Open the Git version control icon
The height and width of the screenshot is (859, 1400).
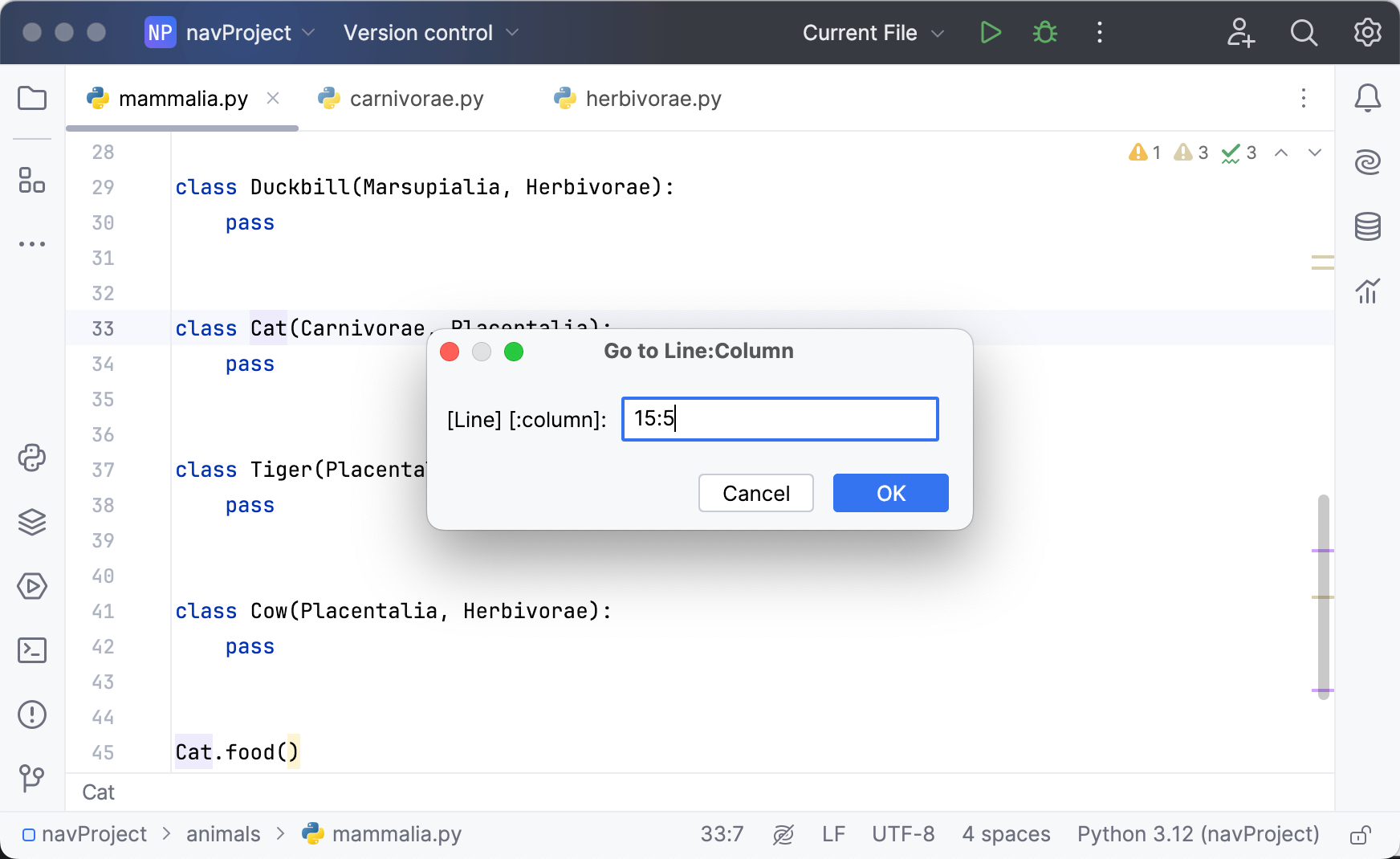coord(32,777)
